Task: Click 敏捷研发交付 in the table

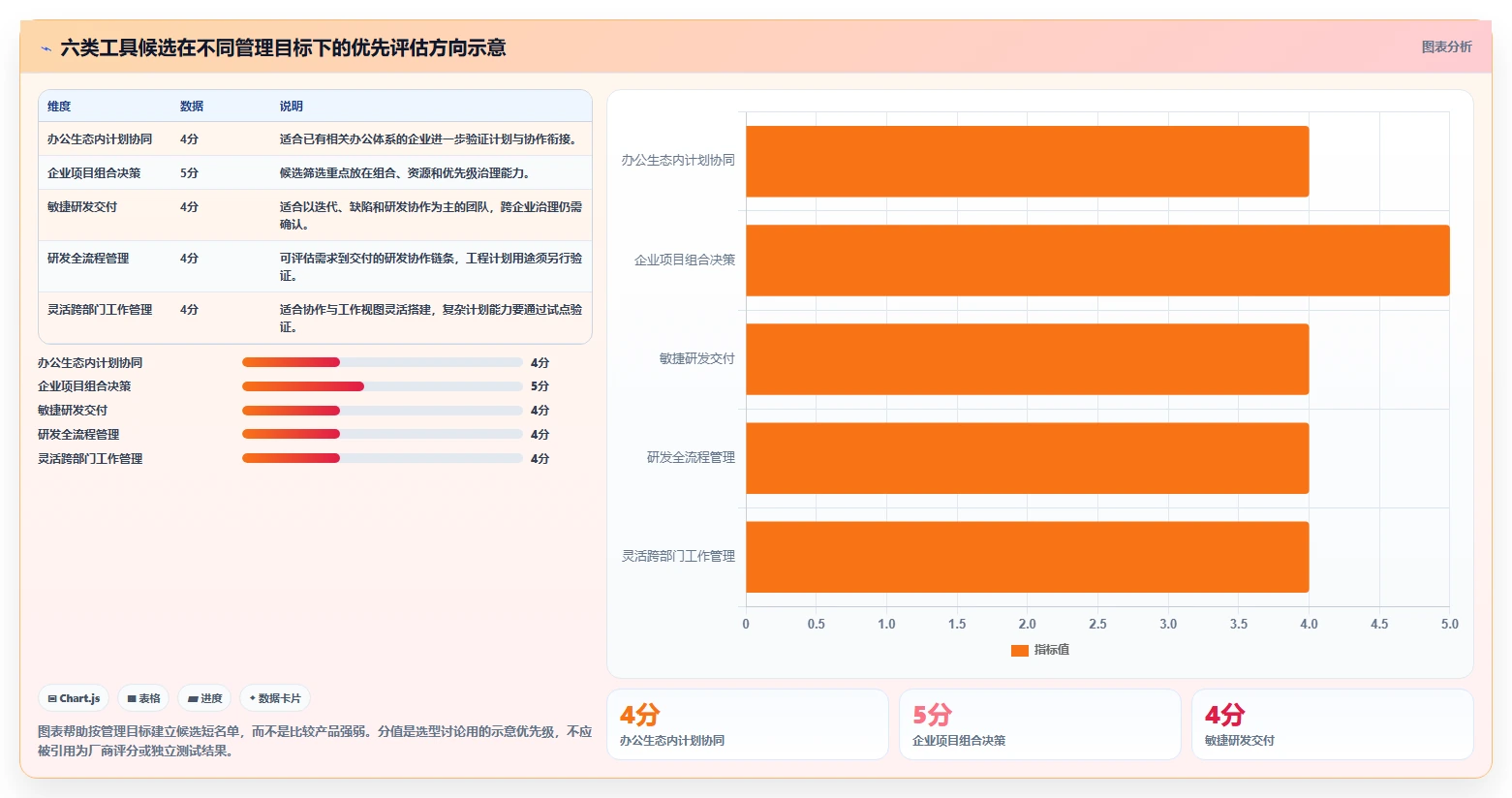Action: [x=82, y=207]
